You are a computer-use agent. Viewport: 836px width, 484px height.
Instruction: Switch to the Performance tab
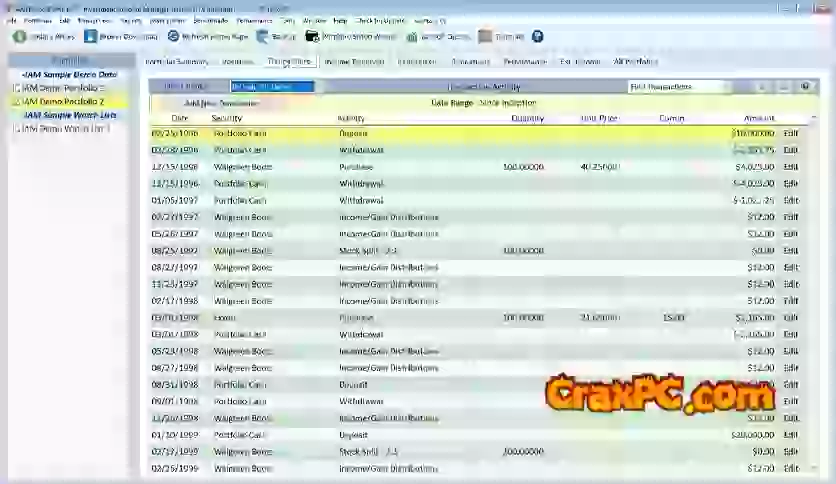(x=525, y=62)
